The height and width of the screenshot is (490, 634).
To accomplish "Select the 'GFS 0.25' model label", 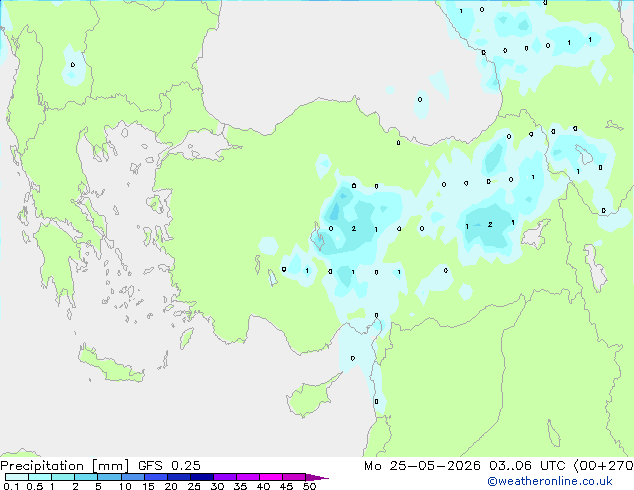I will point(169,466).
